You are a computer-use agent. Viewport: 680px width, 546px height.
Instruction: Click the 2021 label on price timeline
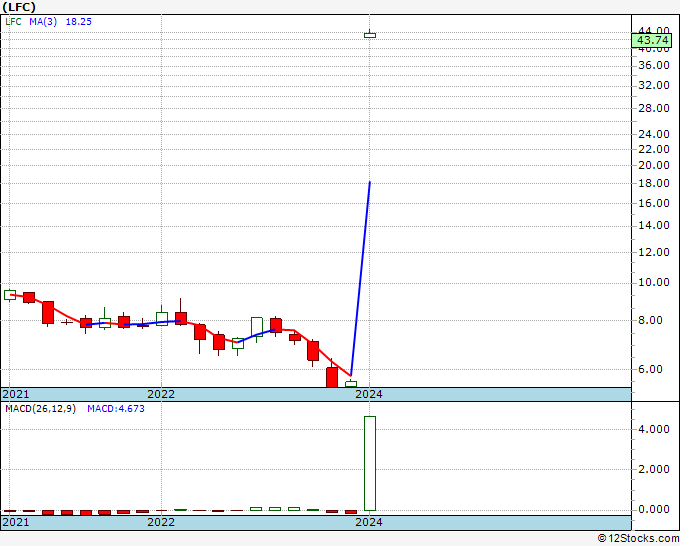point(16,394)
